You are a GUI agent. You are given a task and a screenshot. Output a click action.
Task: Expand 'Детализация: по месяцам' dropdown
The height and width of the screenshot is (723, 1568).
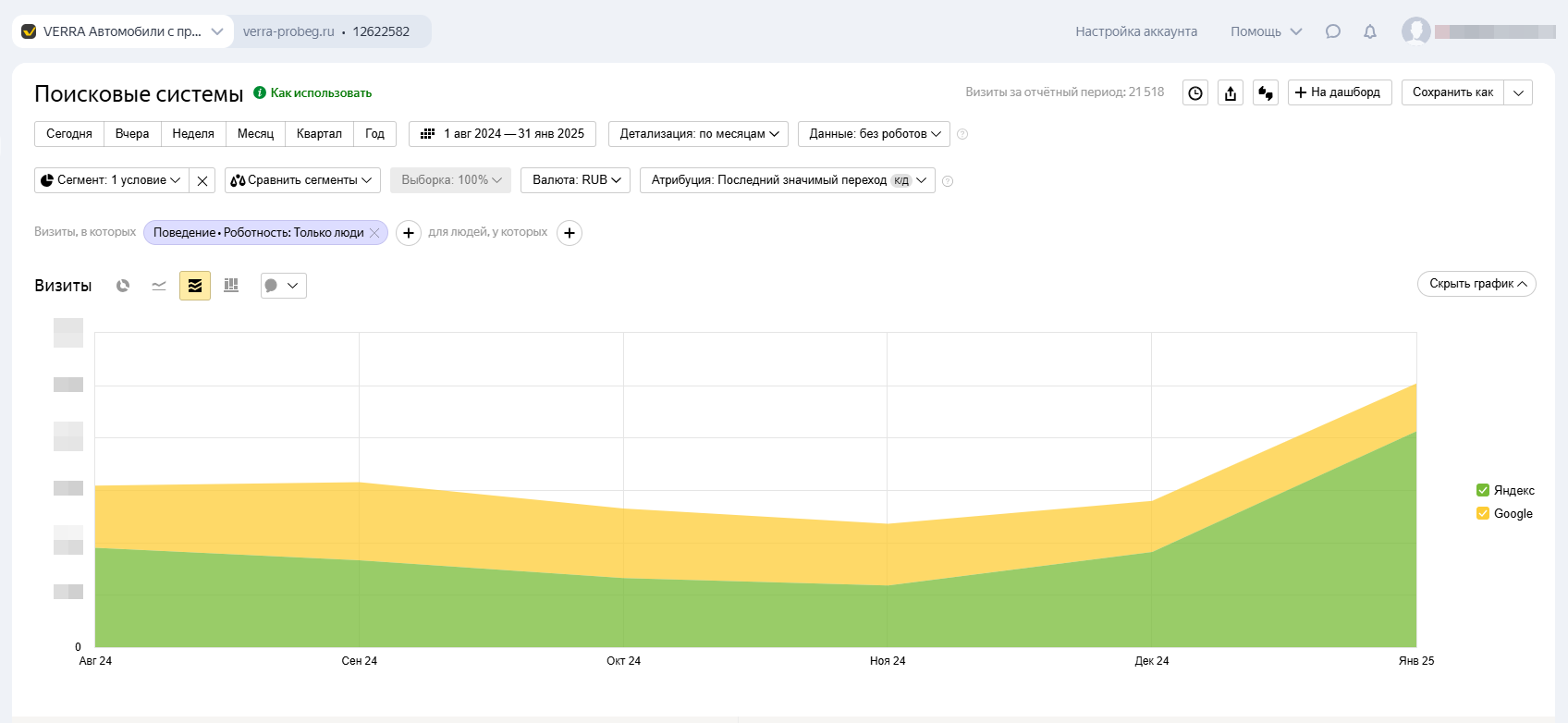pyautogui.click(x=699, y=134)
